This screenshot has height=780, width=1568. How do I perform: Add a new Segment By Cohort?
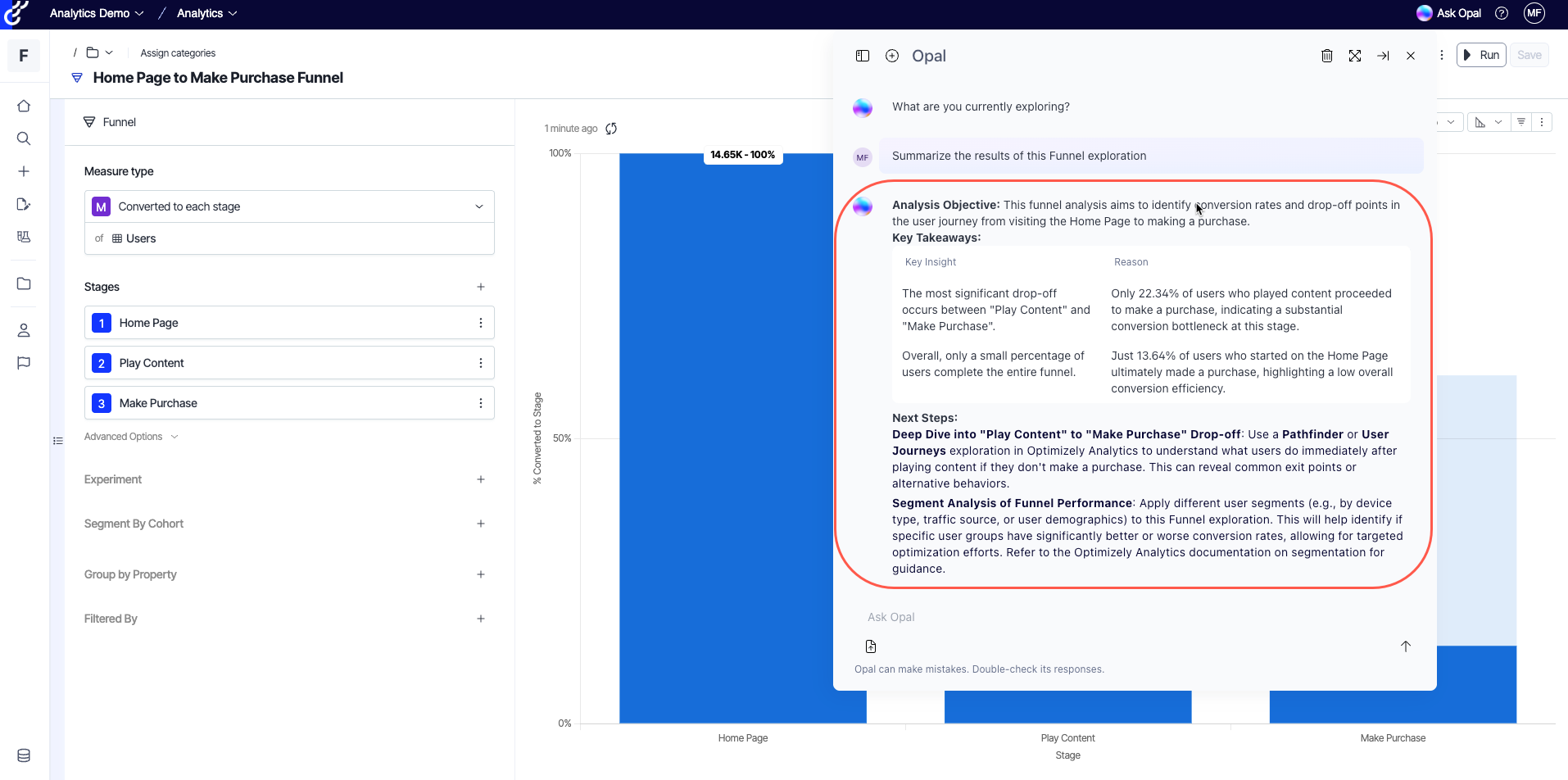pos(481,524)
